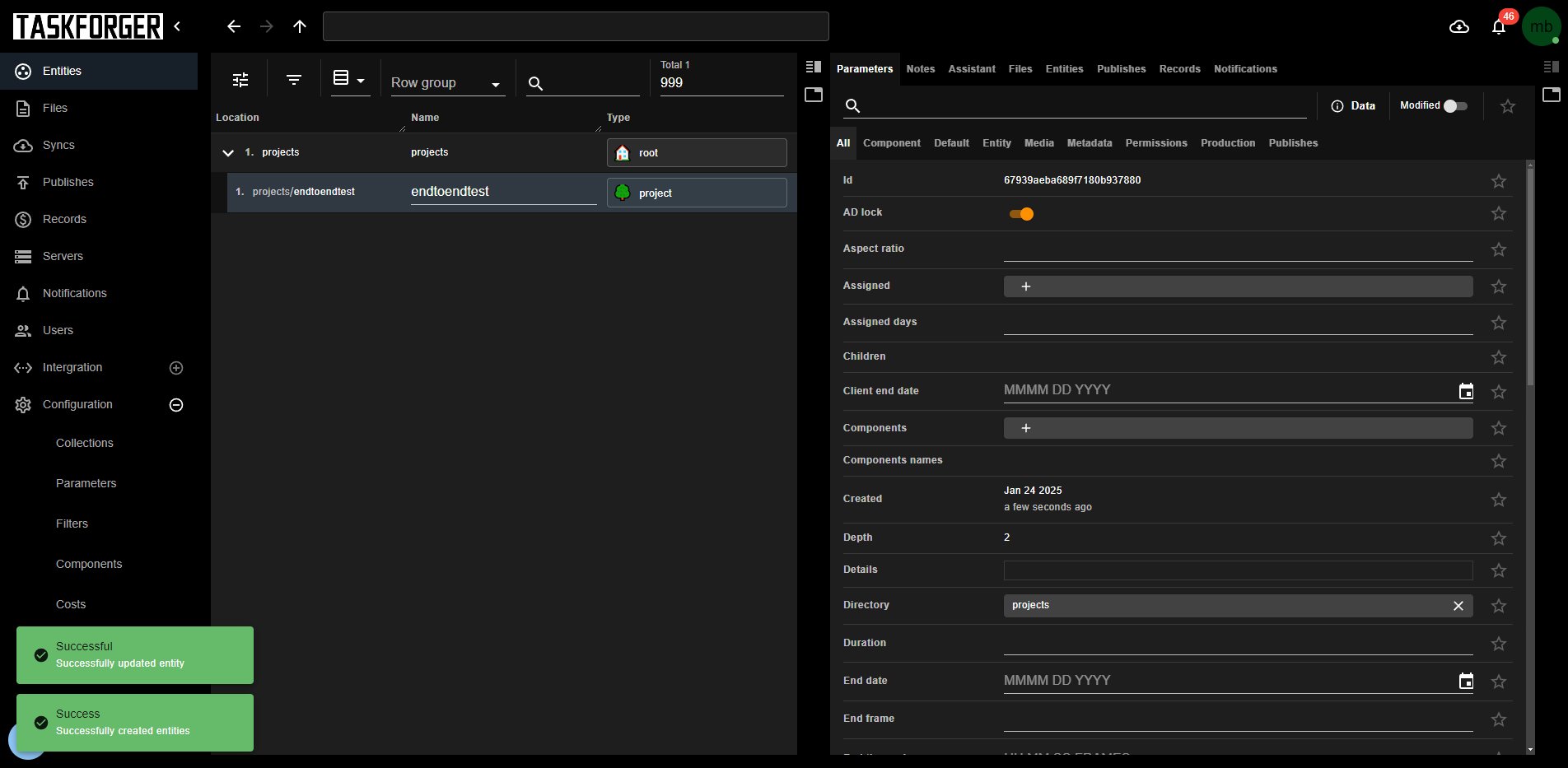Open Syncs in the sidebar
The image size is (1568, 768).
point(99,145)
